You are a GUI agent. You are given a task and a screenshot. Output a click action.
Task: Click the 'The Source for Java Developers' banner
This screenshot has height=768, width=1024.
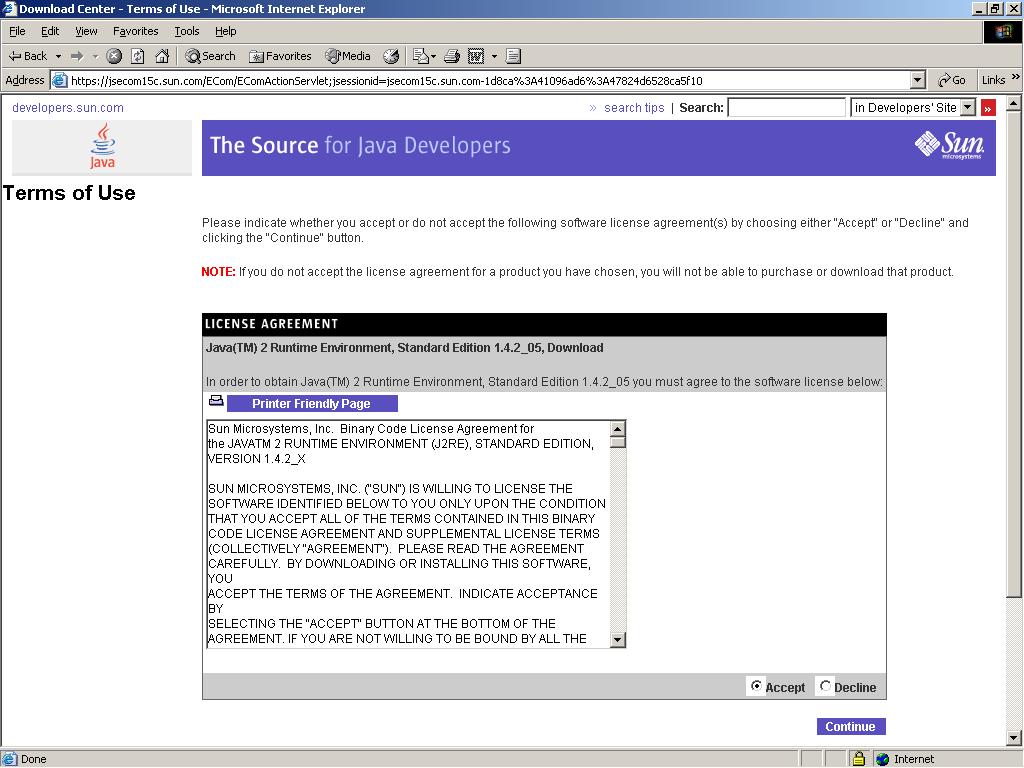[599, 148]
